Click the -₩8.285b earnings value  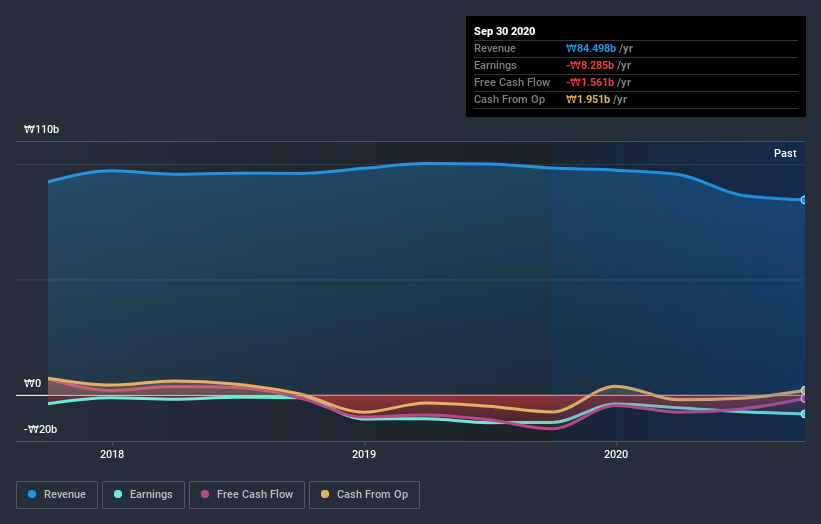coord(590,65)
